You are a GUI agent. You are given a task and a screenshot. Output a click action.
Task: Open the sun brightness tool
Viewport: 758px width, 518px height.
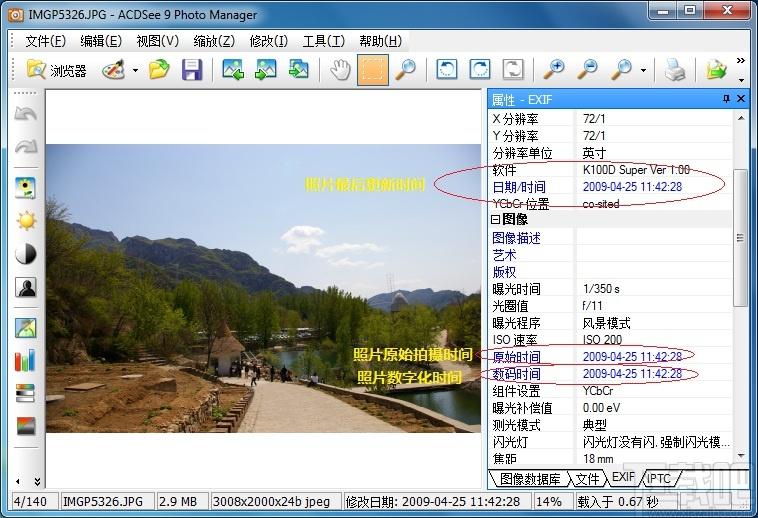click(26, 221)
